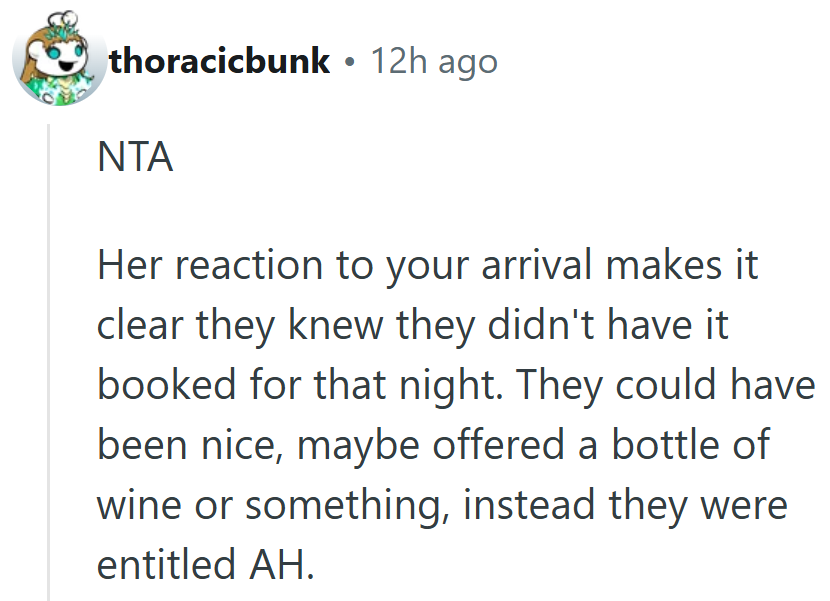
Task: Click the "NTA" verdict text
Action: [x=135, y=158]
